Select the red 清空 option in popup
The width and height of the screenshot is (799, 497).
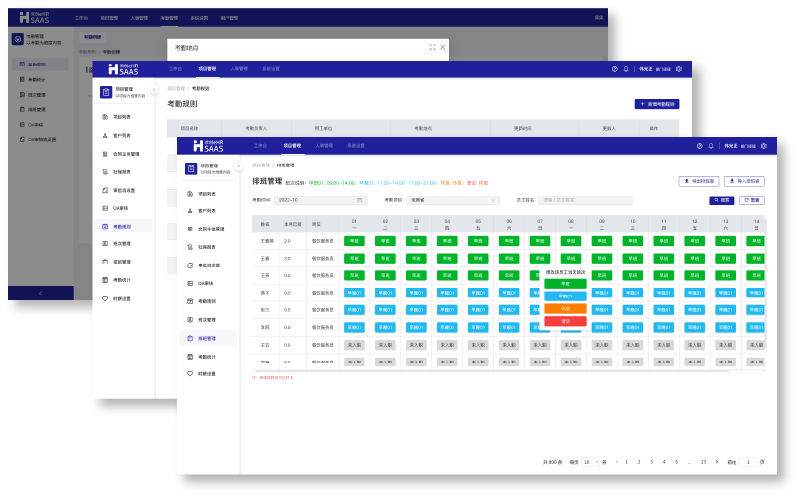point(565,321)
